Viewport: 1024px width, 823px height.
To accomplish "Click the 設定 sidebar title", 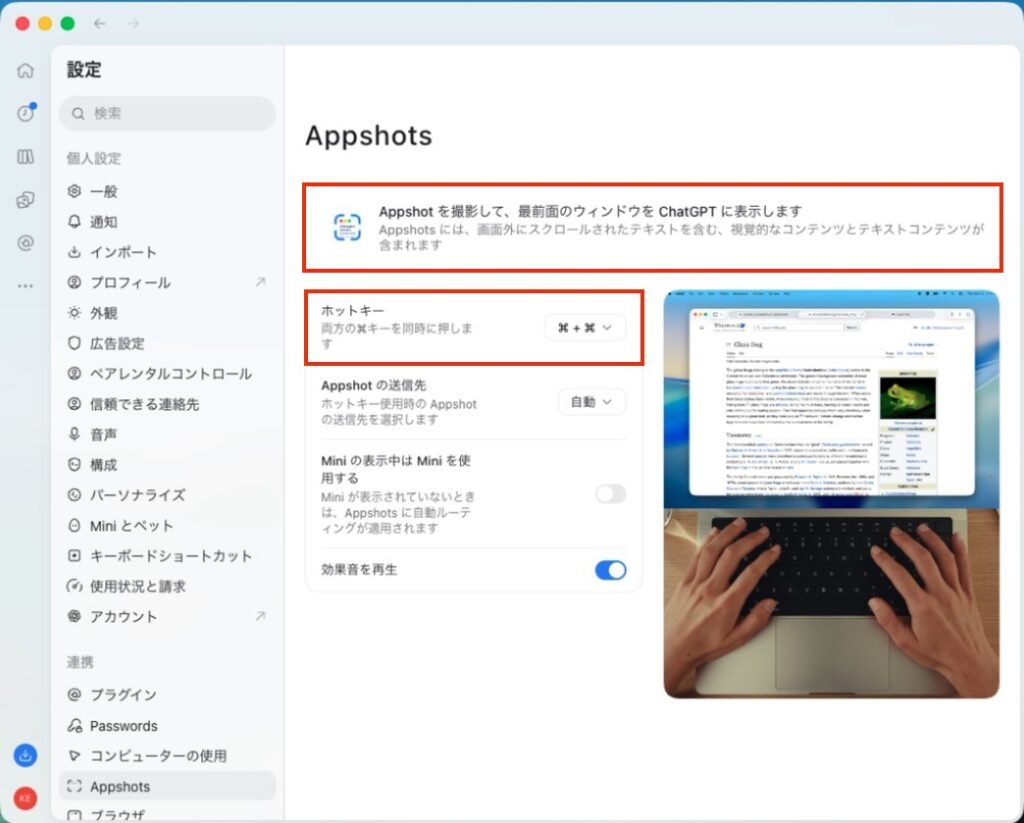I will pos(84,69).
